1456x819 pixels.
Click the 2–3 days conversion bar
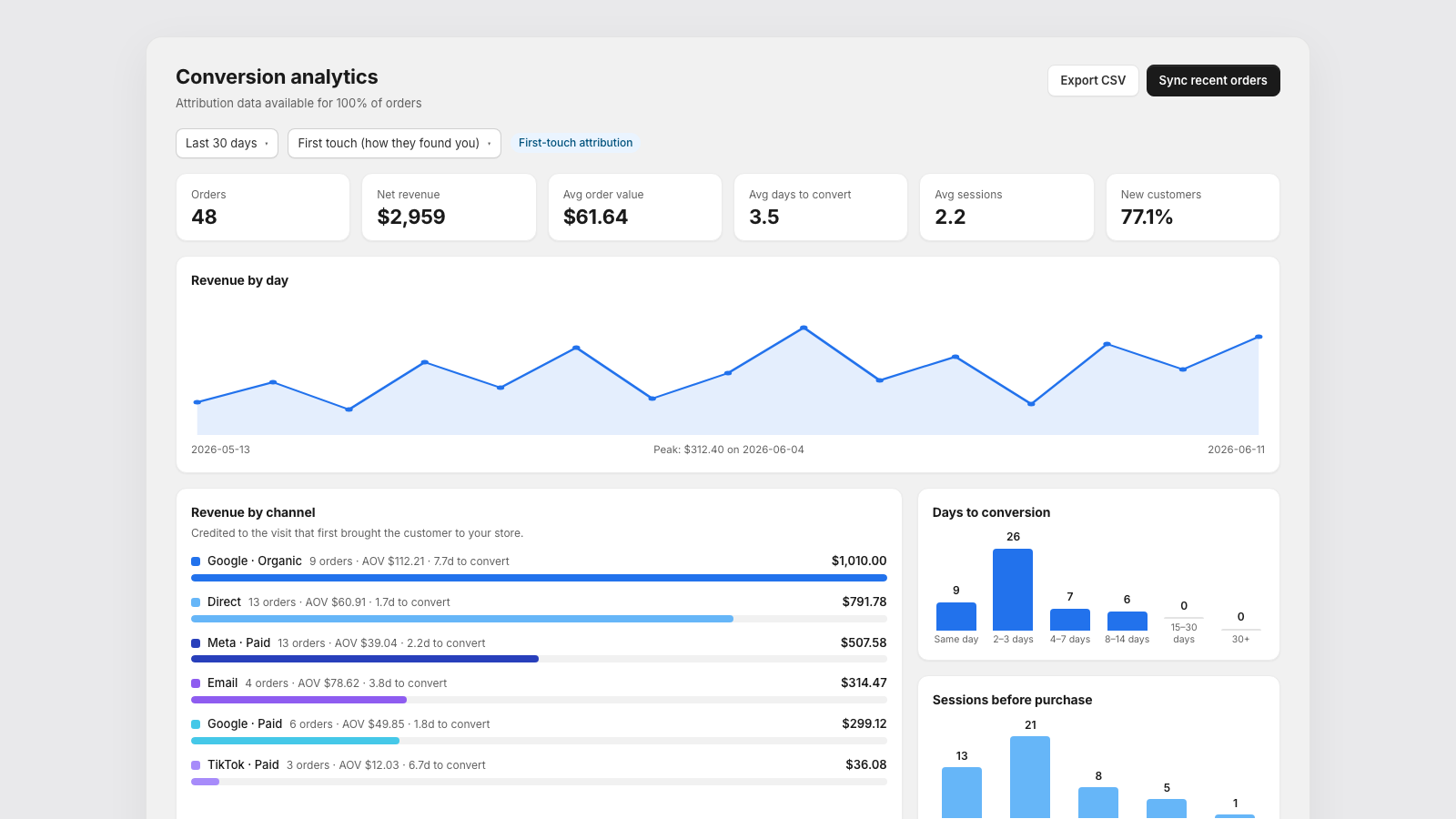coord(1013,590)
